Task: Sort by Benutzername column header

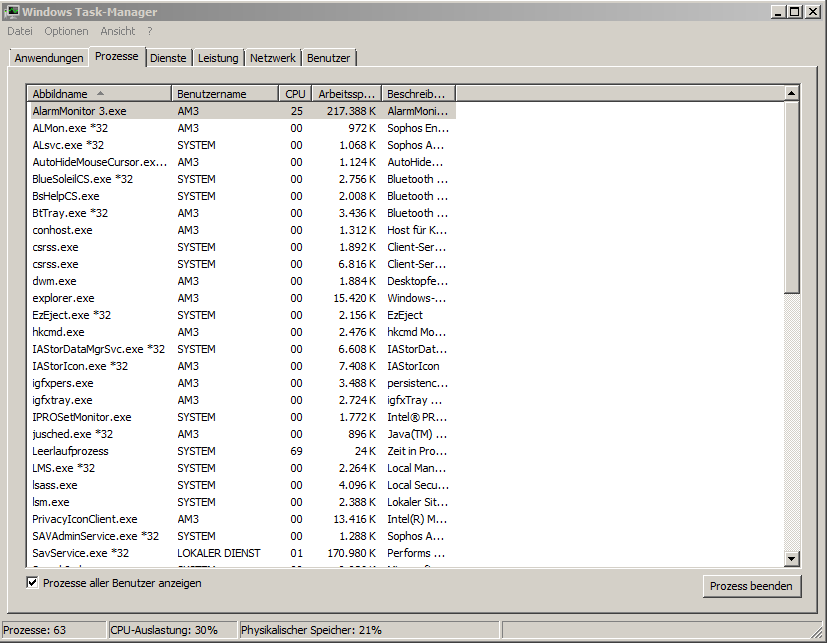Action: click(x=224, y=93)
